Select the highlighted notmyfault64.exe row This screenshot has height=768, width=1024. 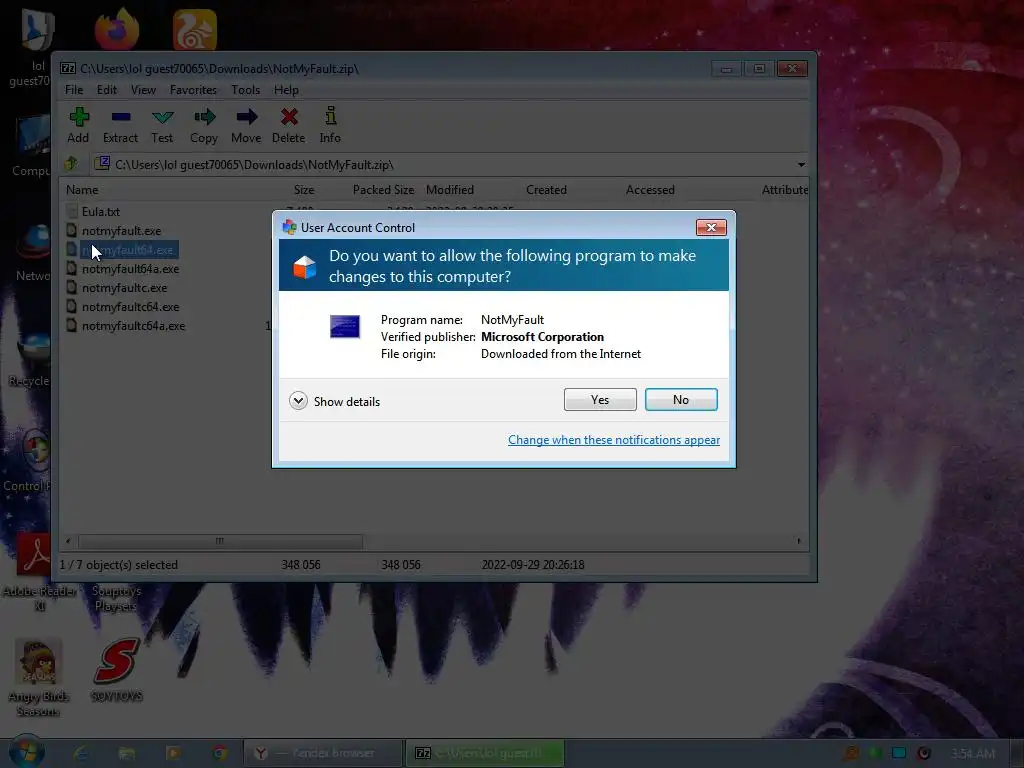(128, 249)
